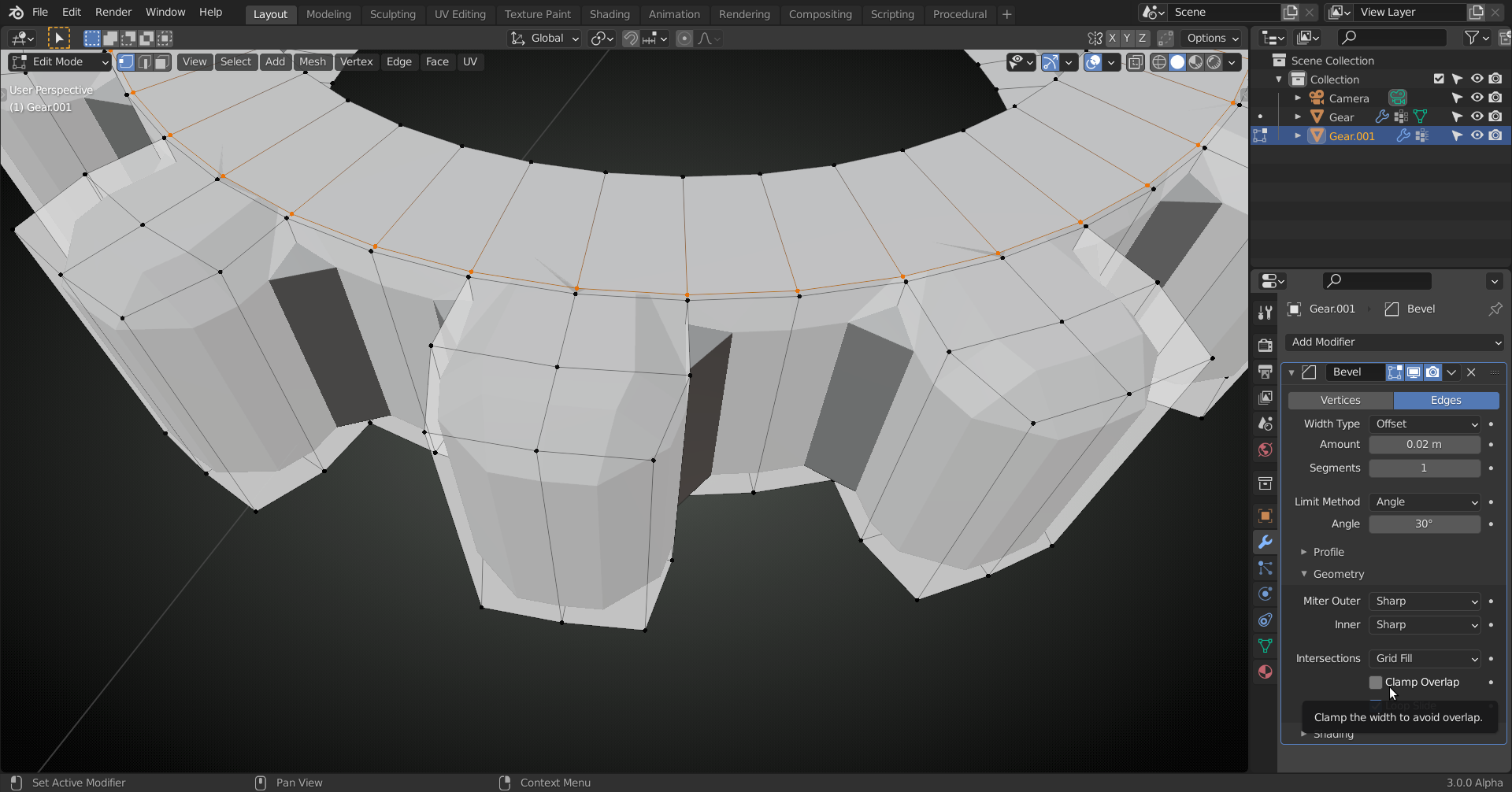Enable proportional editing in the viewport header
This screenshot has height=792, width=1512.
point(684,38)
